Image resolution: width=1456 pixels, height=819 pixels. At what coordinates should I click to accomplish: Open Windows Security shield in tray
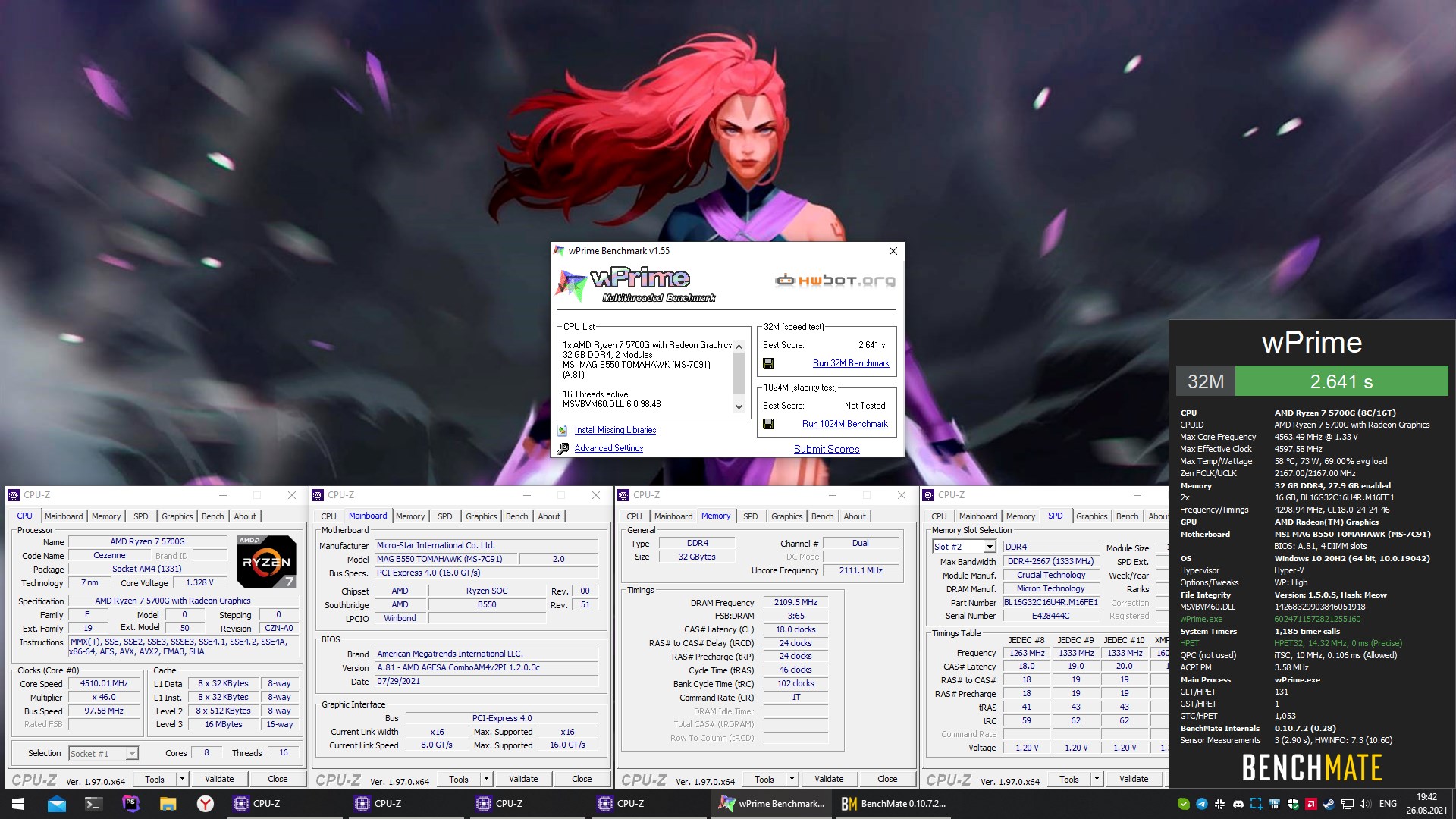pyautogui.click(x=1293, y=804)
